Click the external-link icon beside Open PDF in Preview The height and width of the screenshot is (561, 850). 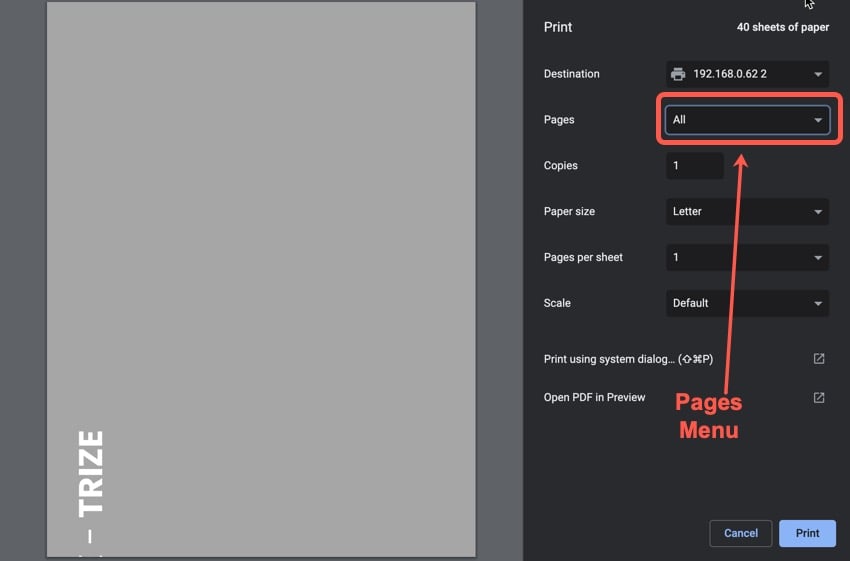point(818,398)
